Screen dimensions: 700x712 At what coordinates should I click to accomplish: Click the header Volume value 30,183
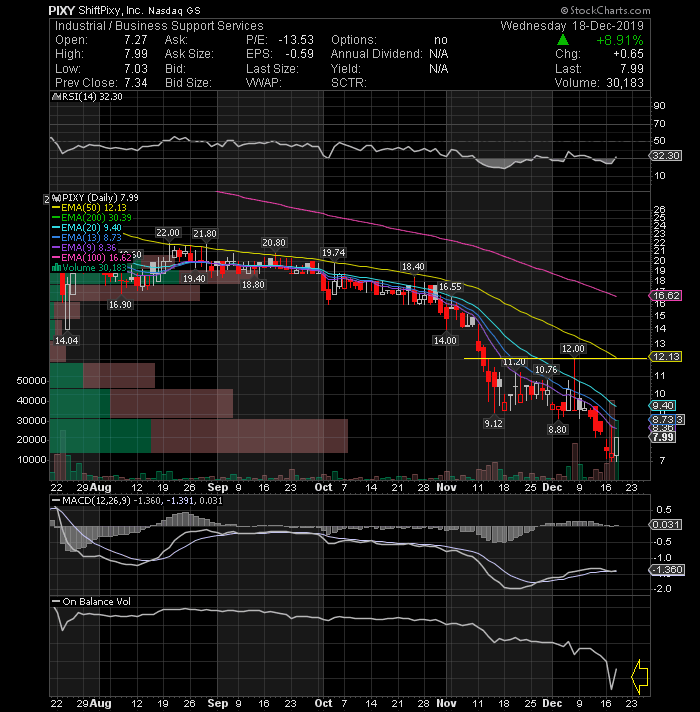[625, 83]
